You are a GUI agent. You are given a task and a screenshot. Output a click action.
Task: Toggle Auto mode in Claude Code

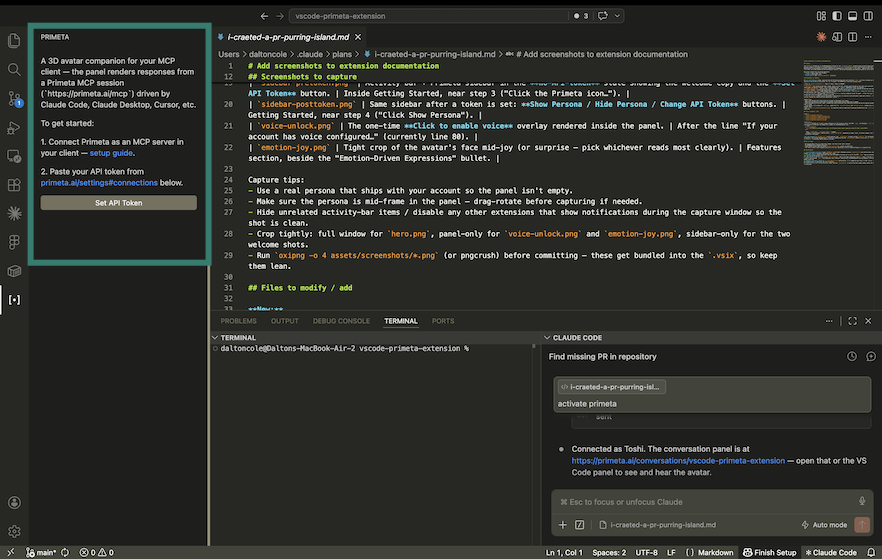(824, 525)
